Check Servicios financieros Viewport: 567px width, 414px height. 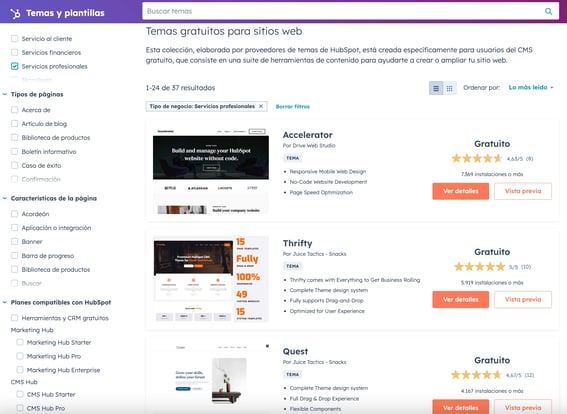tap(14, 52)
